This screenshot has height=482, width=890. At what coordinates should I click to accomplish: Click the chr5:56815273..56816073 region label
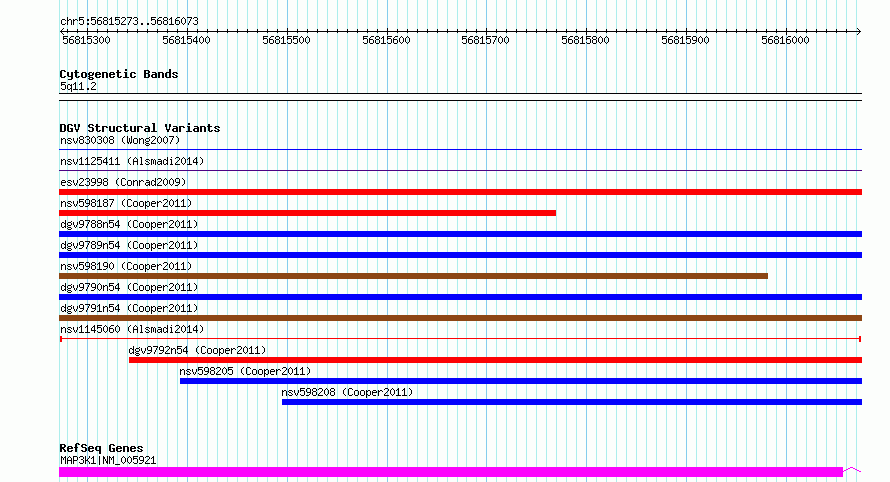coord(129,21)
